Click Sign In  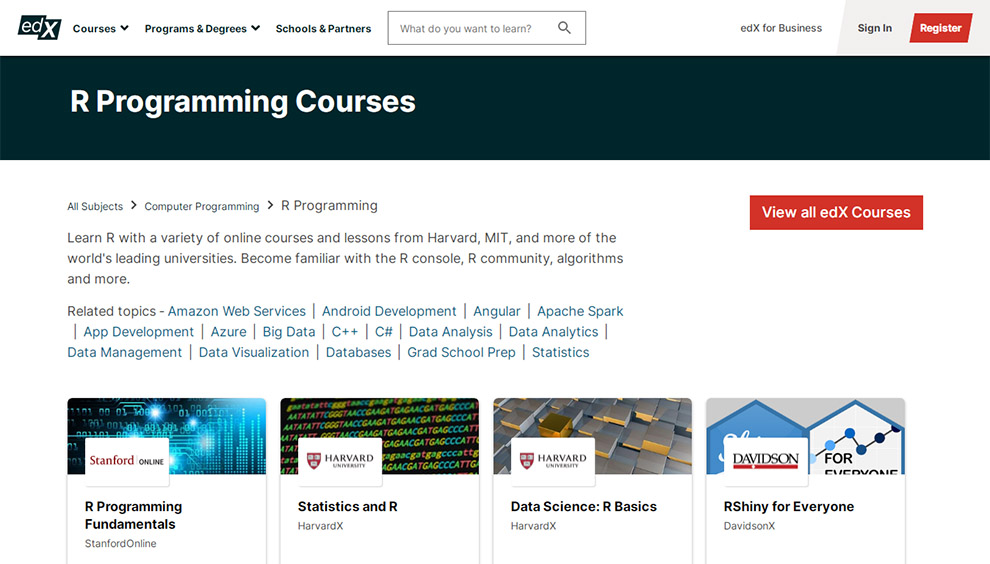874,28
